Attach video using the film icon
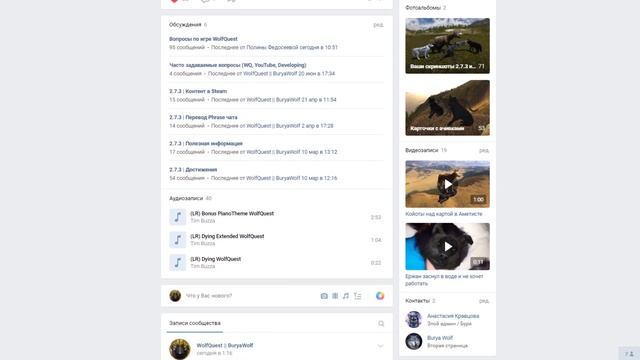This screenshot has width=640, height=360. point(335,296)
